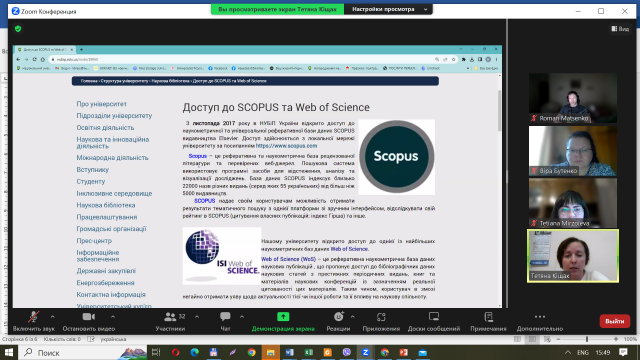This screenshot has height=360, width=640.
Task: Open Excel from taskbar
Action: tap(309, 353)
